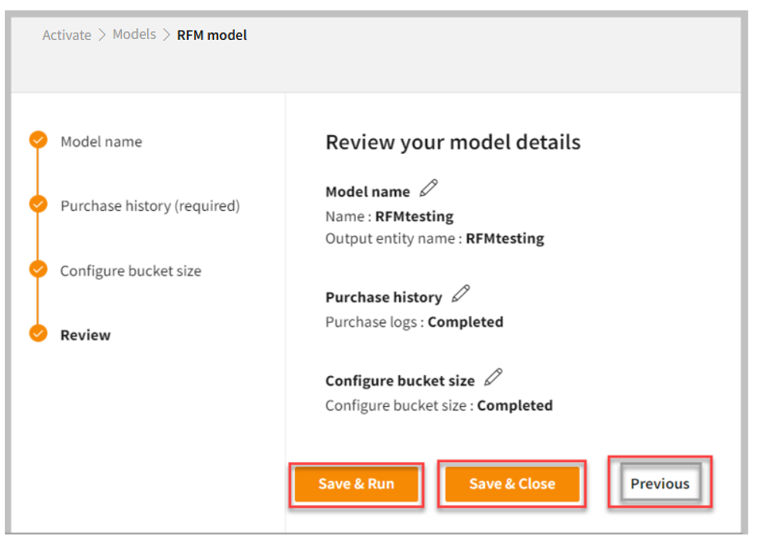
Task: Jump to the Model name wizard step
Action: pos(101,142)
